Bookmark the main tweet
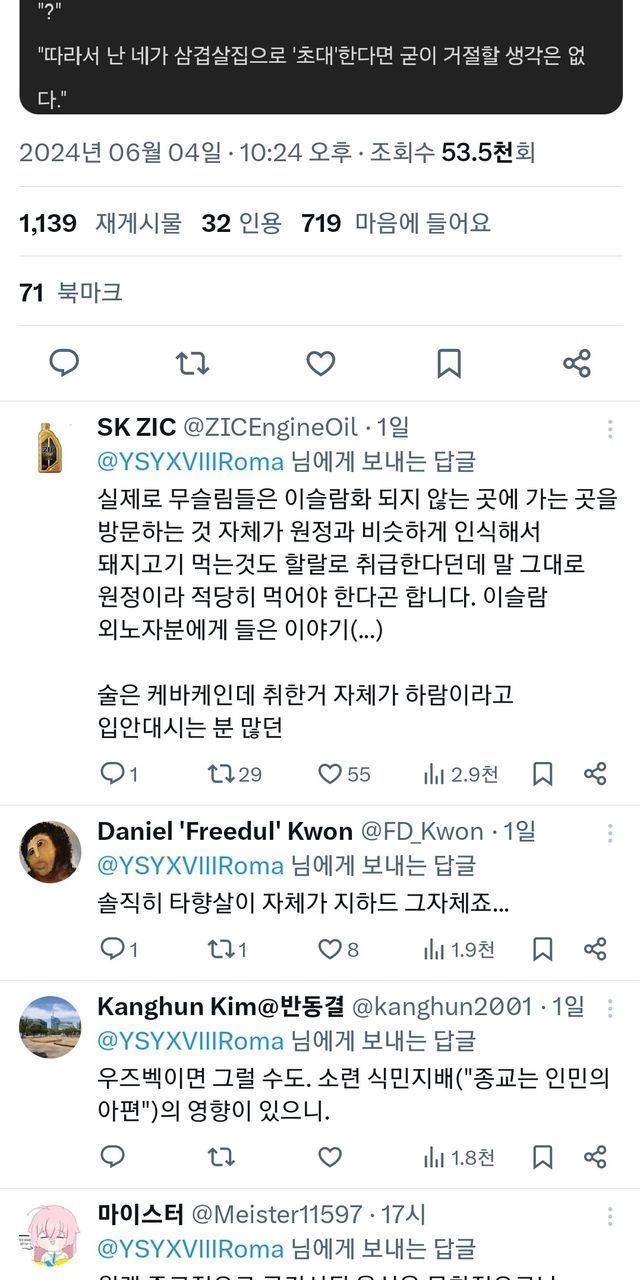Viewport: 640px width, 1280px height. click(449, 363)
